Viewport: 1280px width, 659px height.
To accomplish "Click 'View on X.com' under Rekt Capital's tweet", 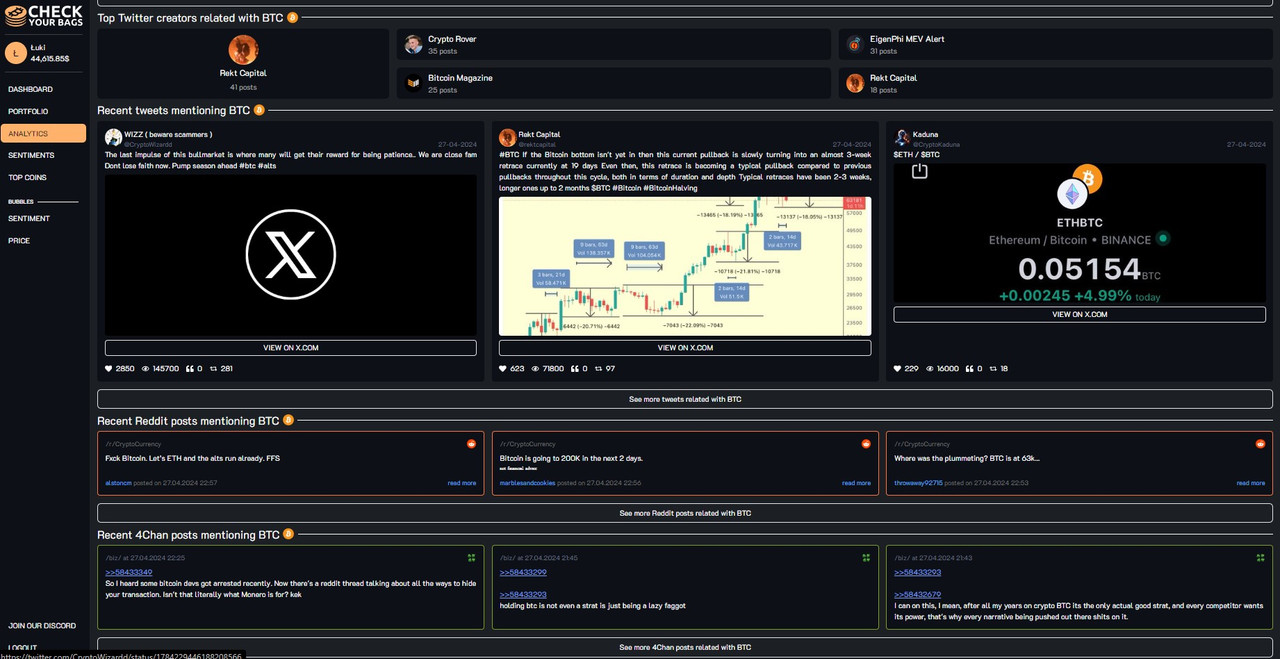I will click(x=685, y=348).
